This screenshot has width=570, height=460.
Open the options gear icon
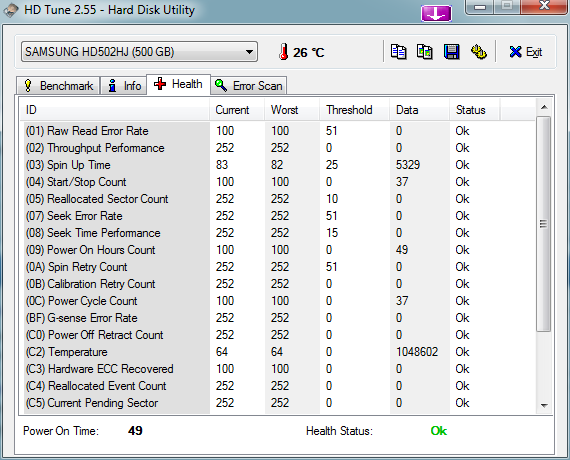(479, 52)
